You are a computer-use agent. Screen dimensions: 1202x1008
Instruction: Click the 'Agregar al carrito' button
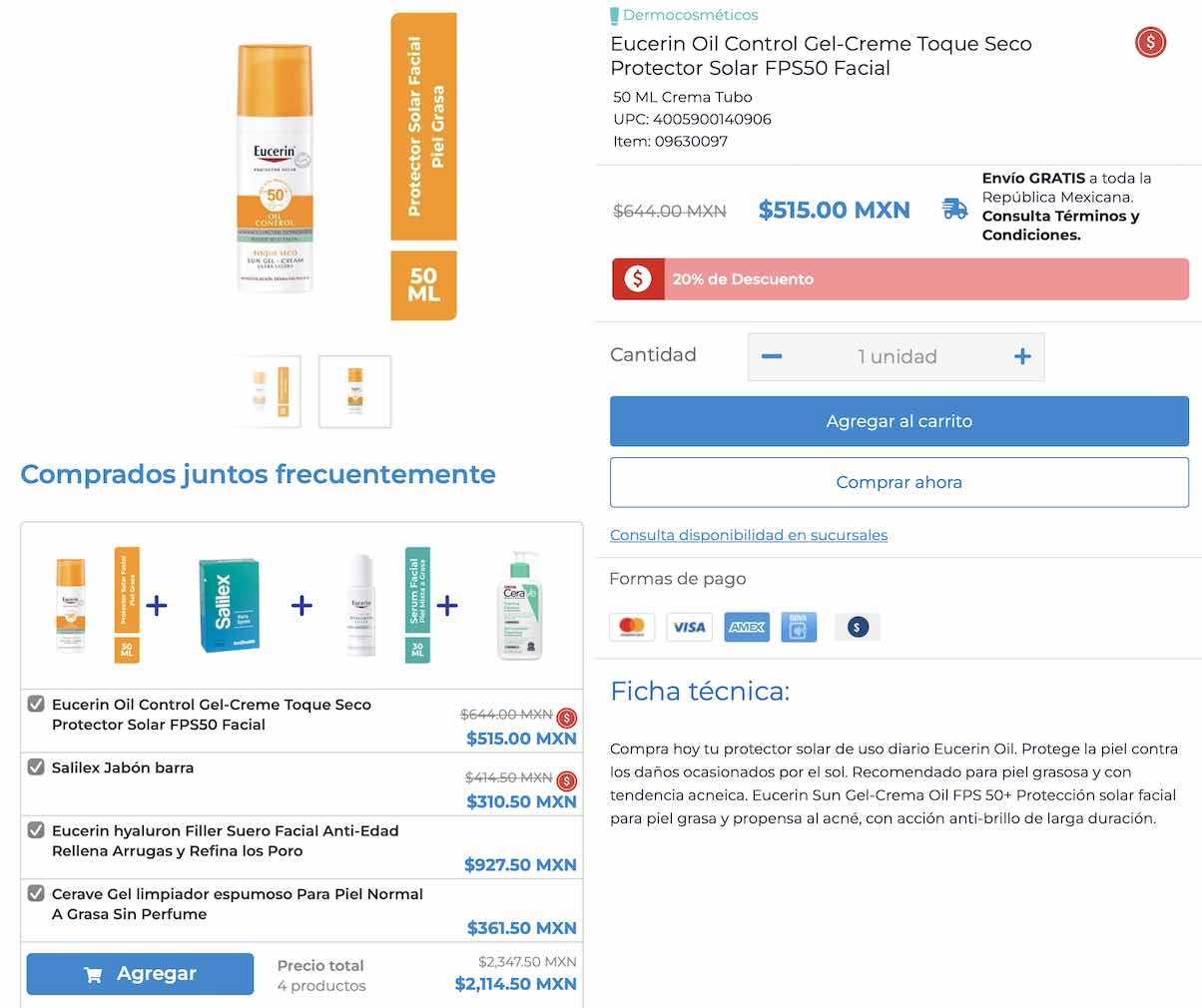coord(899,421)
